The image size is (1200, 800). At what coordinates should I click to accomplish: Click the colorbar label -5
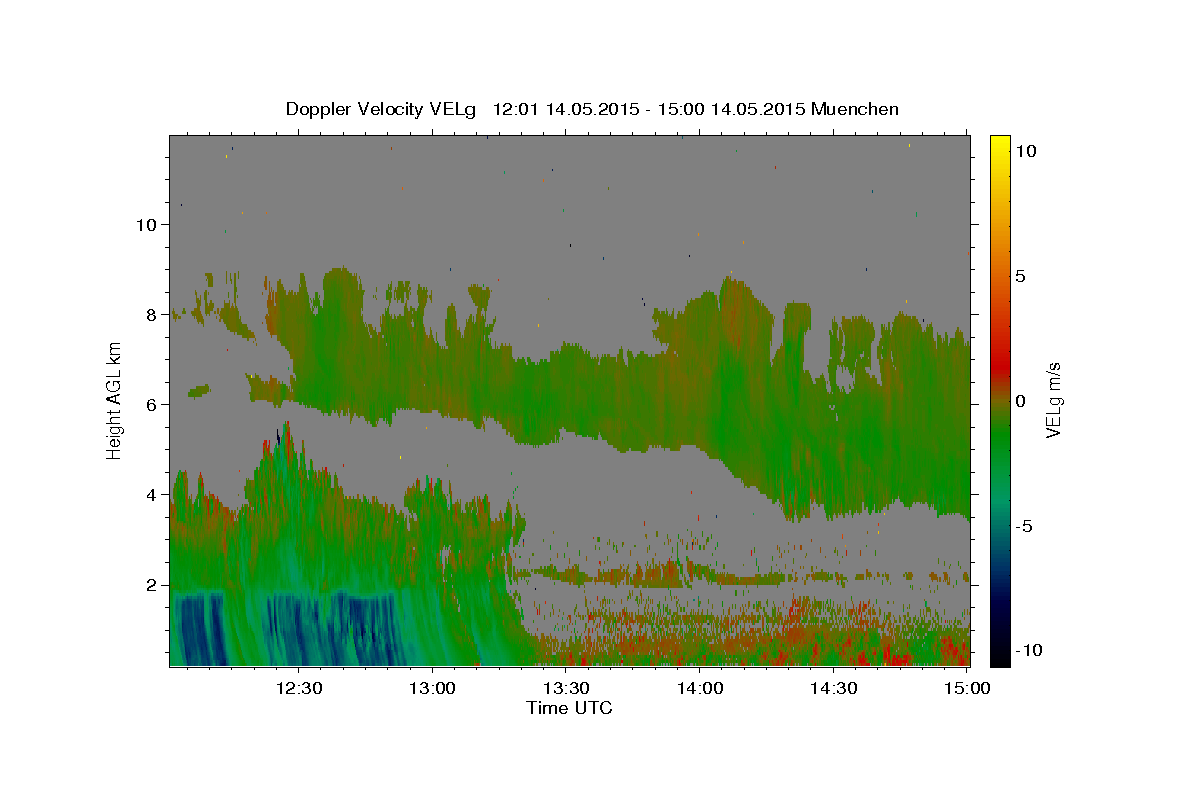[x=1024, y=526]
